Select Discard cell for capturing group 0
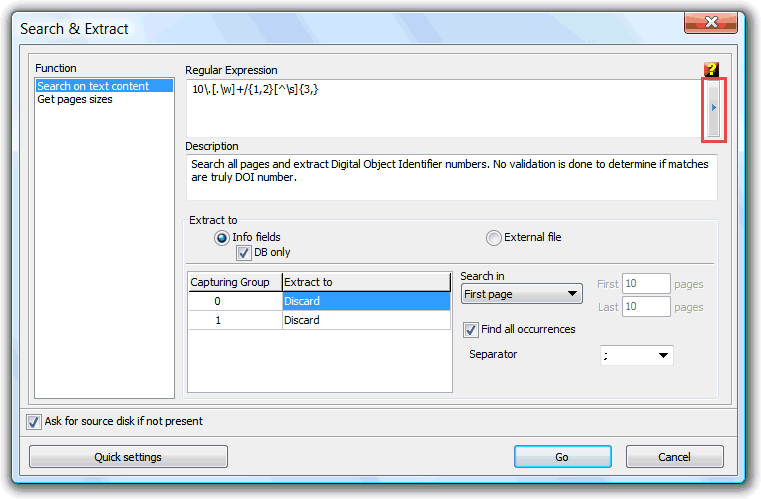This screenshot has height=499, width=761. [x=366, y=301]
